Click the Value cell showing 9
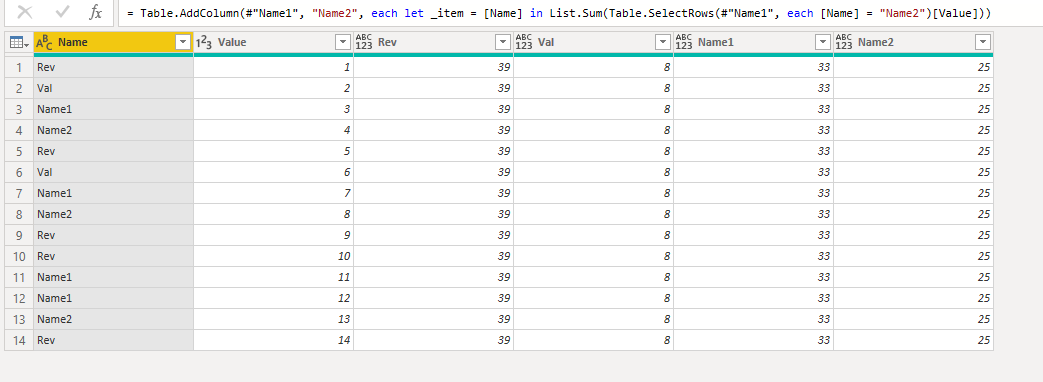The width and height of the screenshot is (1043, 382). coord(273,235)
